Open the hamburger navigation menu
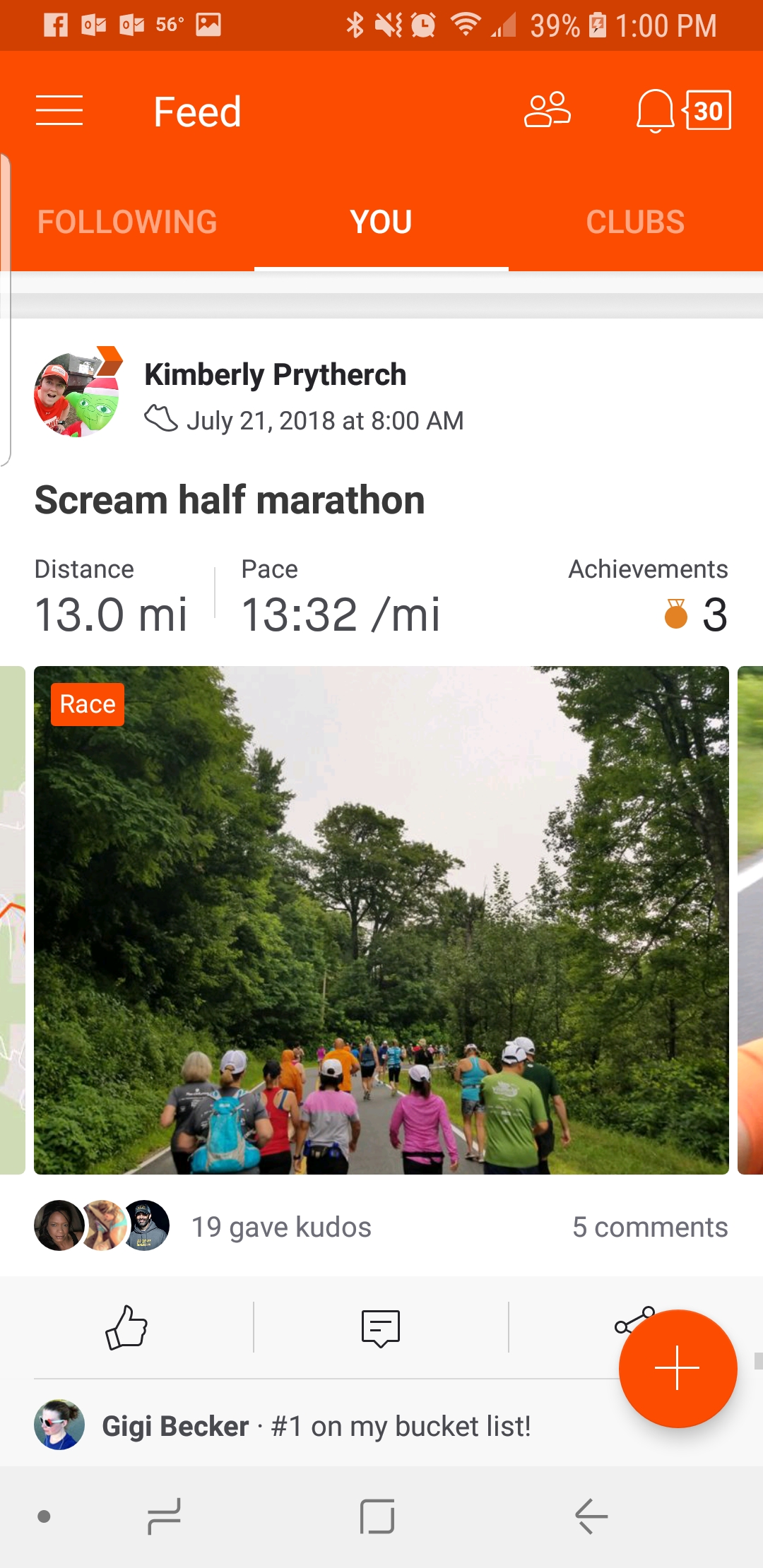The height and width of the screenshot is (1568, 763). (x=59, y=111)
